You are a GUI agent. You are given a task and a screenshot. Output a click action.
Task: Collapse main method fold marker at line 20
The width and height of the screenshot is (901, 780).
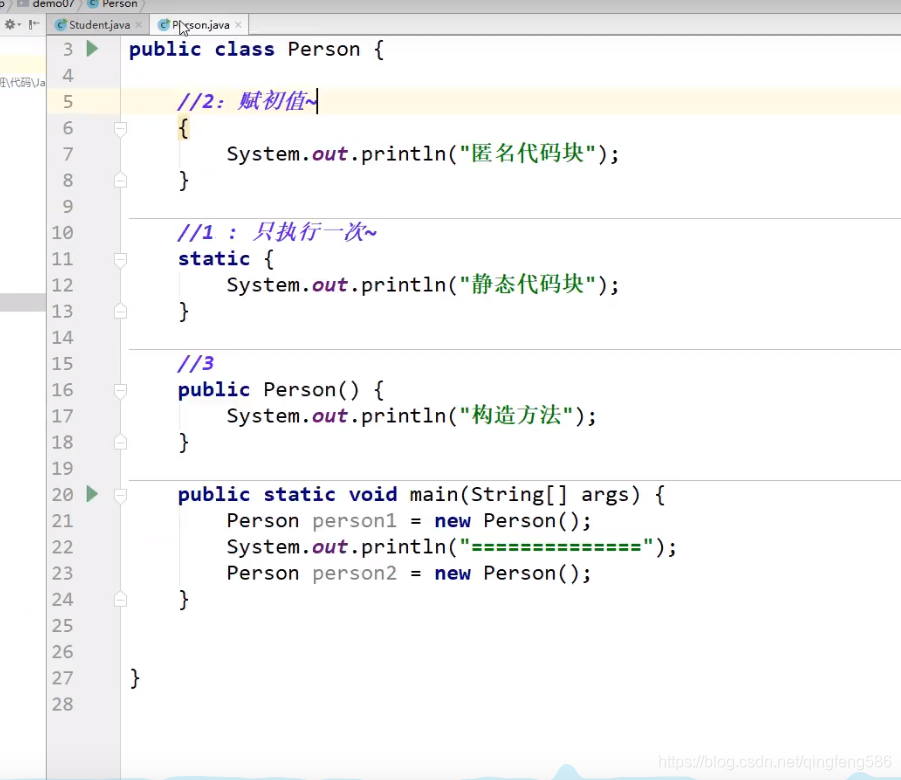[x=120, y=495]
